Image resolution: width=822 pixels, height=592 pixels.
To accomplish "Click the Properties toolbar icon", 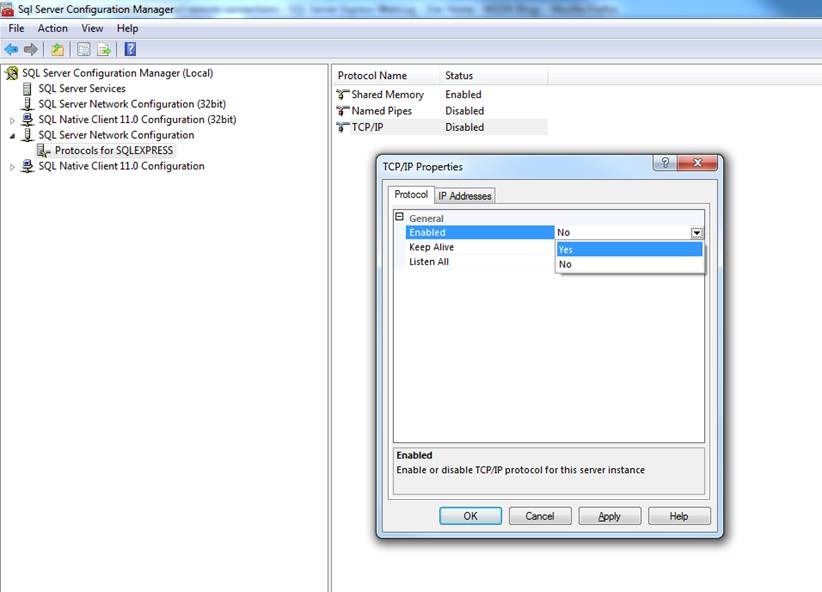I will 83,49.
